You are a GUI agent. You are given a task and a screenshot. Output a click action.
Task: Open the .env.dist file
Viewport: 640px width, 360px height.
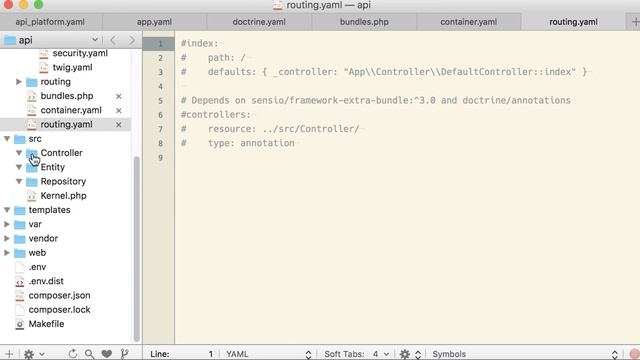46,281
